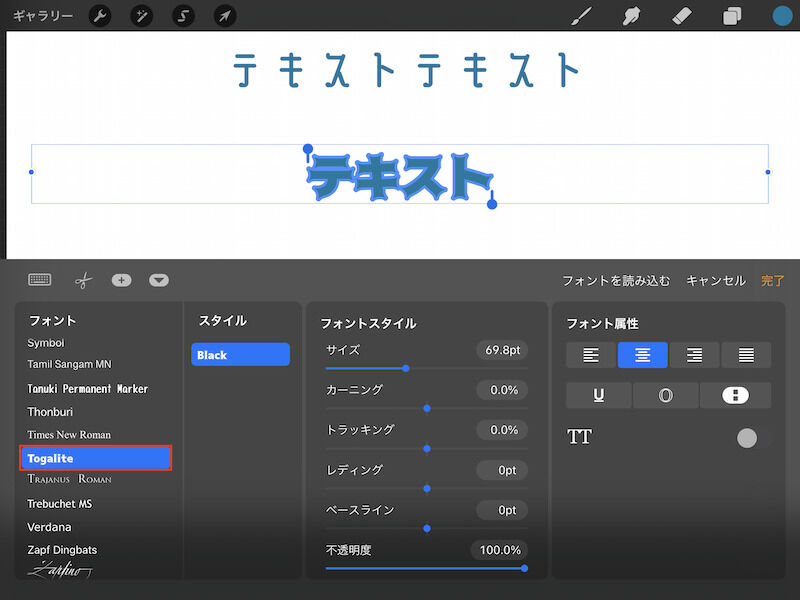Select the Tamil Sangam MN font
800x600 pixels.
tap(69, 364)
